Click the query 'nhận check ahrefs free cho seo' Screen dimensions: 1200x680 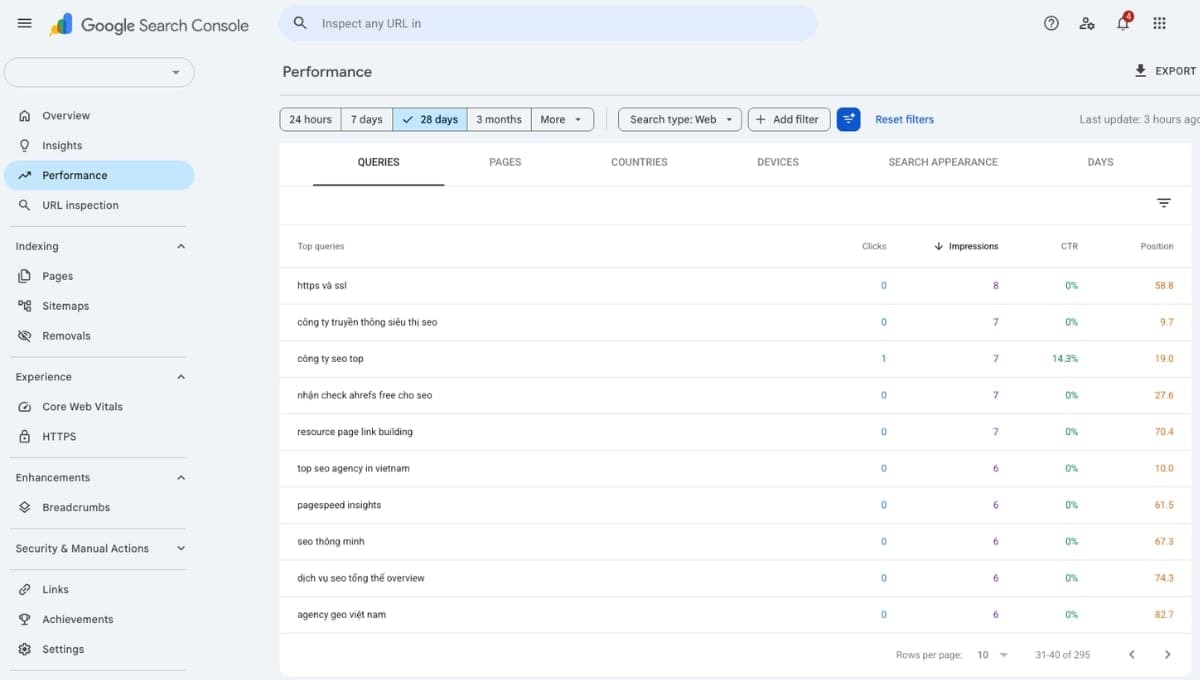coord(365,395)
